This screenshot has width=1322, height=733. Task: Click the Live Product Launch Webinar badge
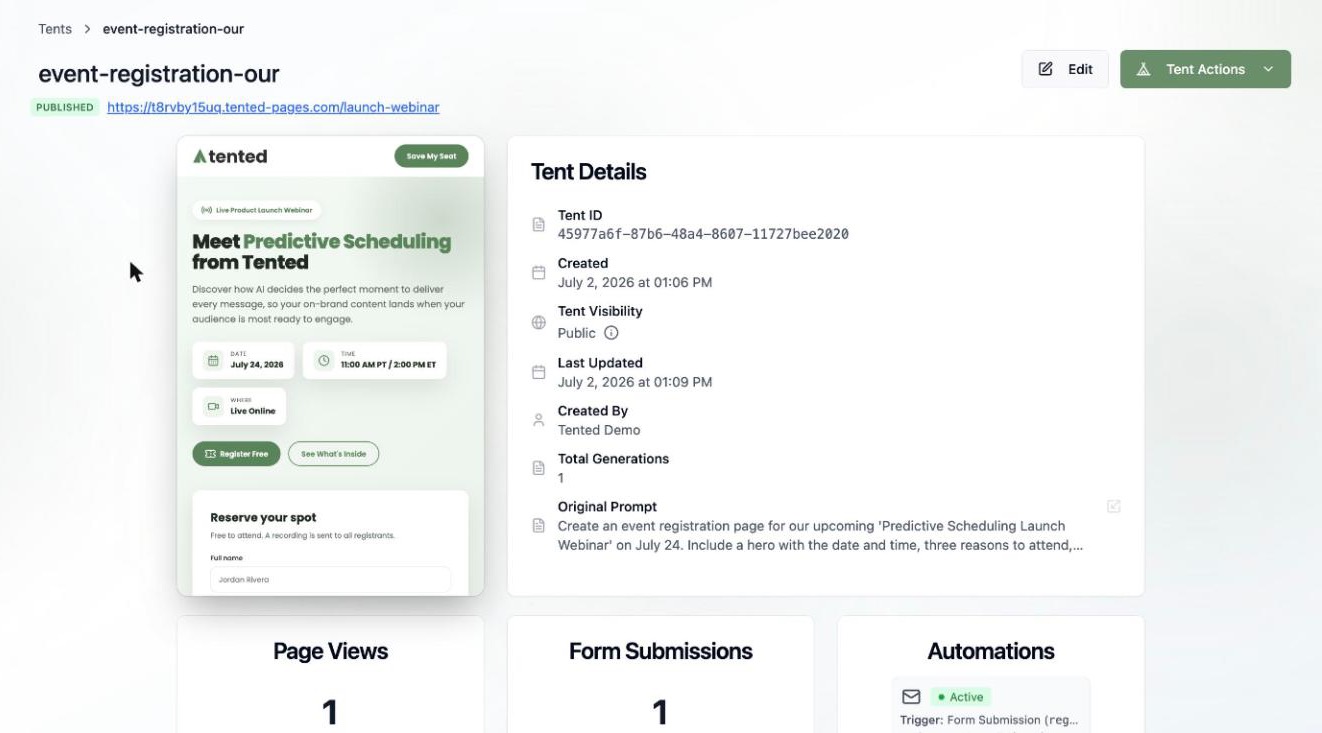[x=257, y=210]
